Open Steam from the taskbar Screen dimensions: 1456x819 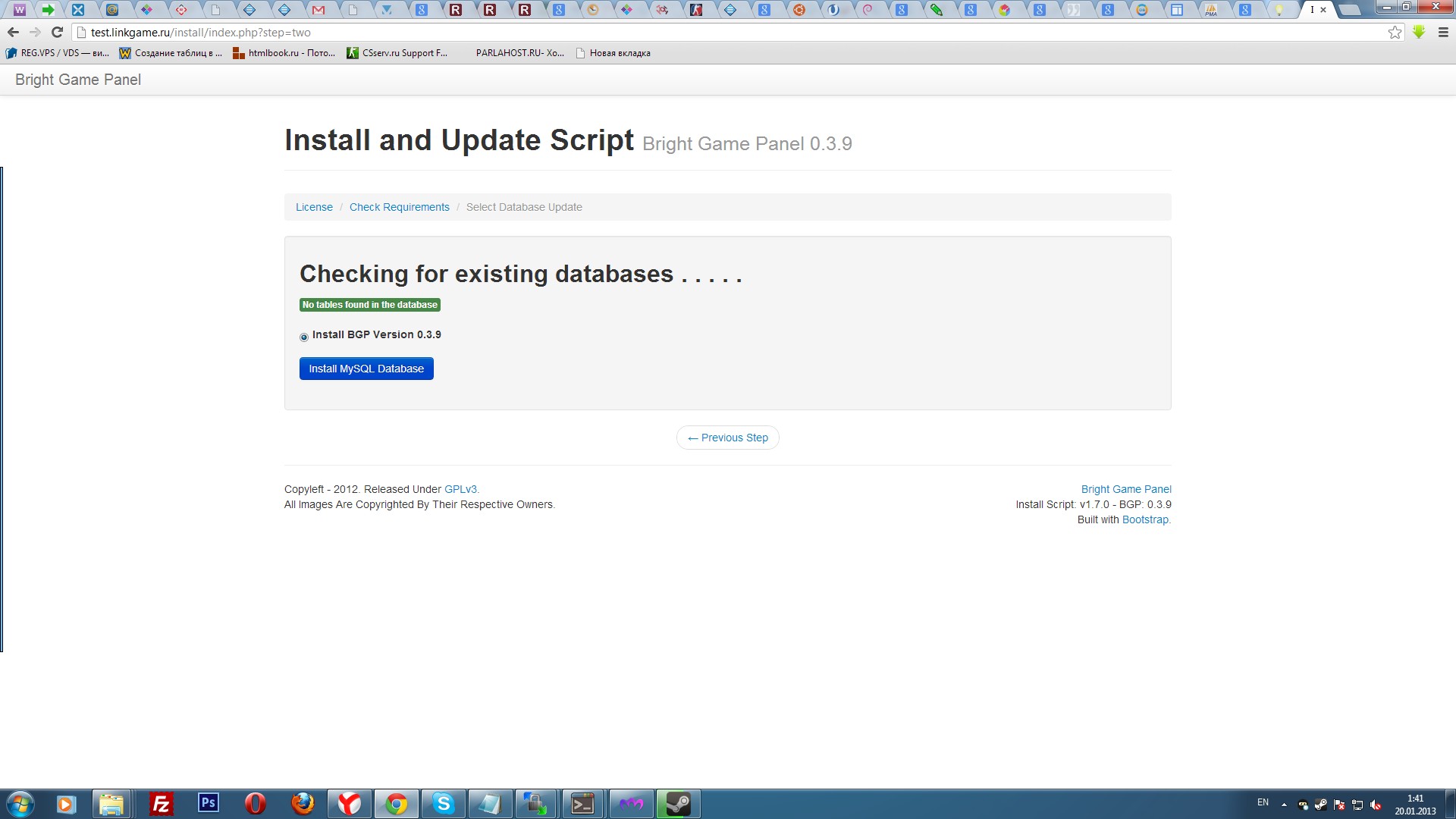678,804
